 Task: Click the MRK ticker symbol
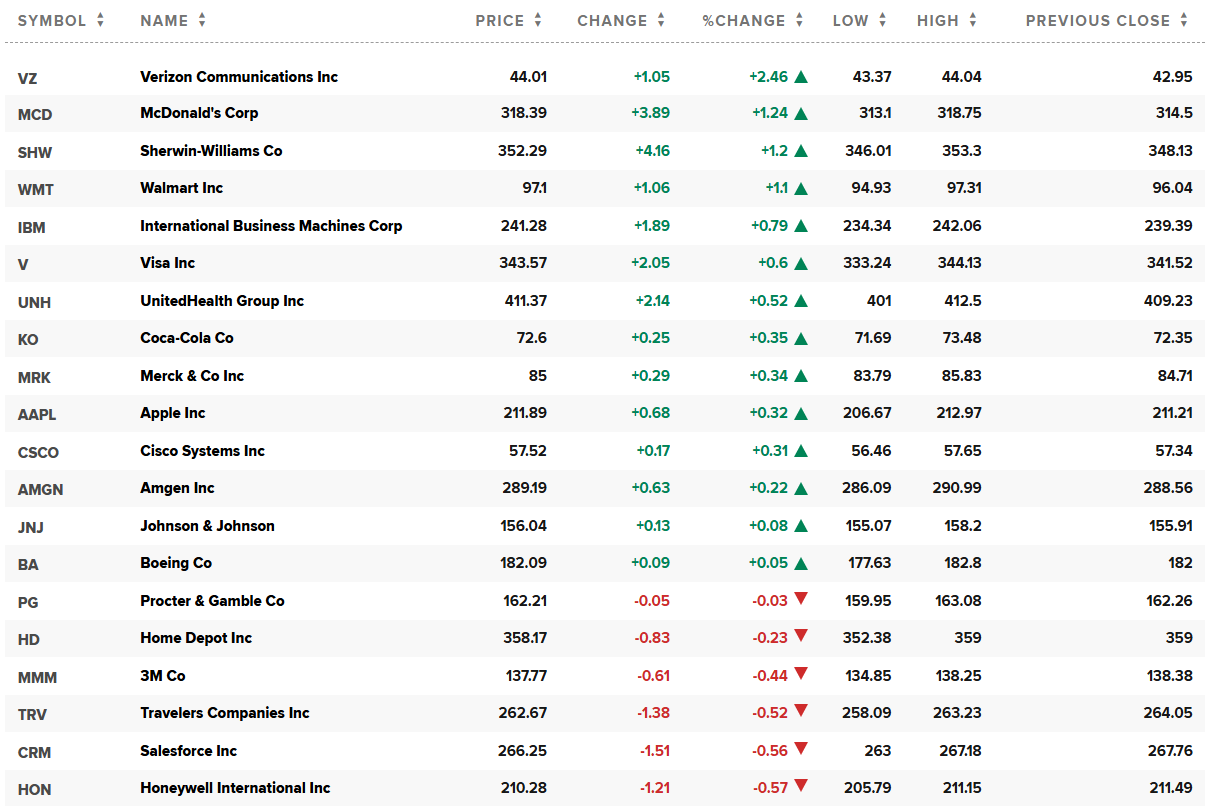coord(34,377)
